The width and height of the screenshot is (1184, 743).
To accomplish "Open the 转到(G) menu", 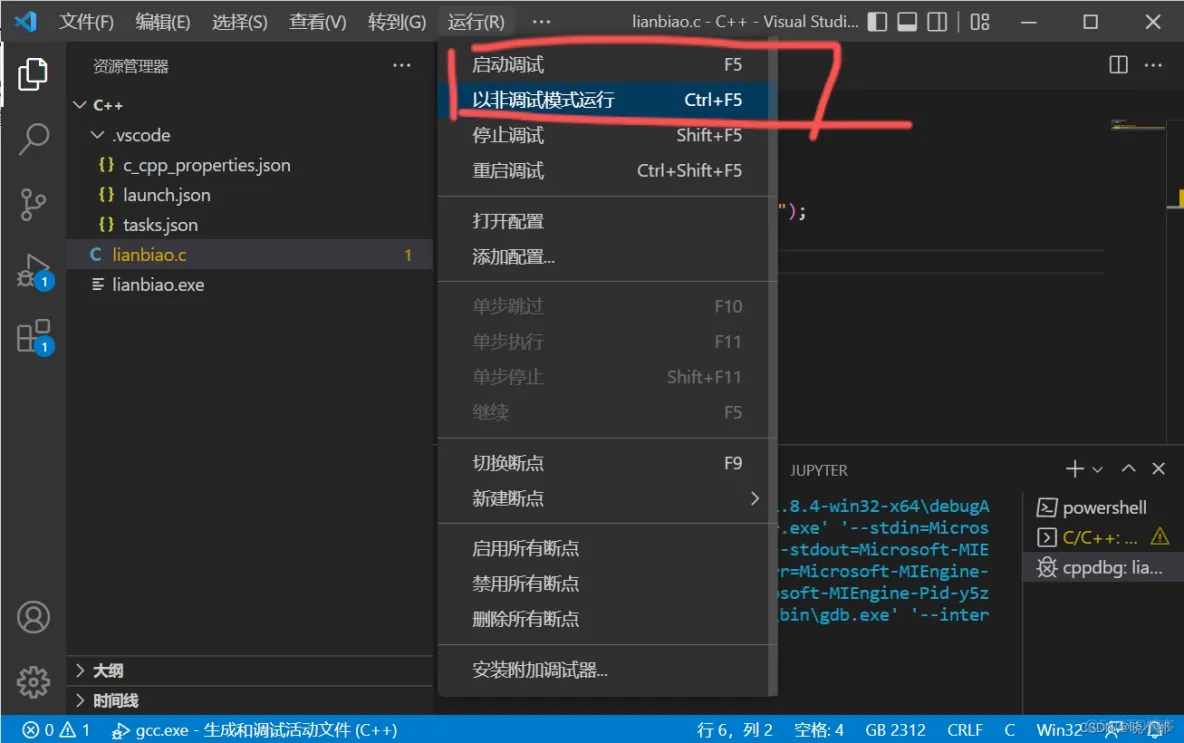I will (396, 22).
